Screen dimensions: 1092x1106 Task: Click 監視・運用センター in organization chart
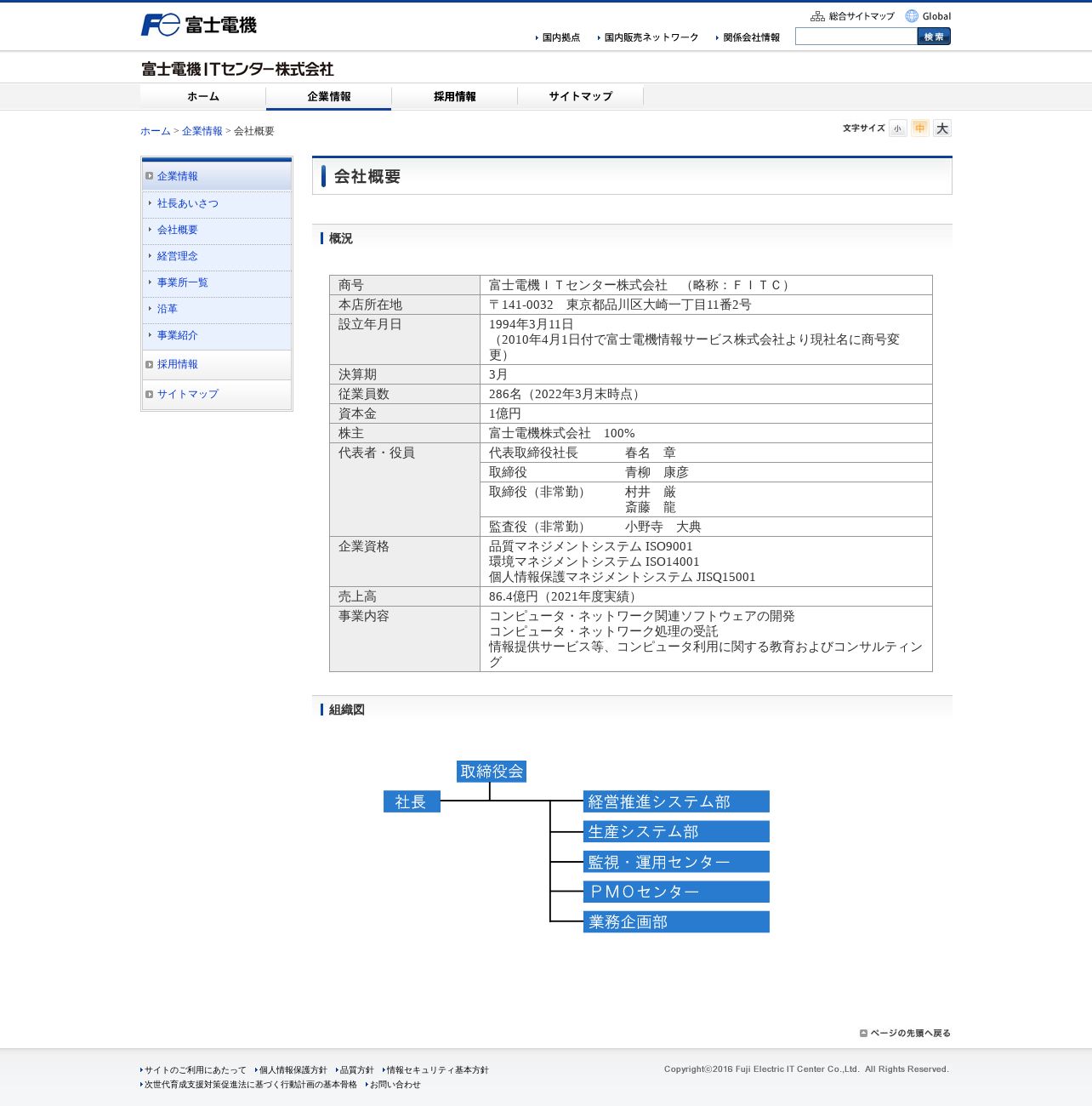coord(676,862)
